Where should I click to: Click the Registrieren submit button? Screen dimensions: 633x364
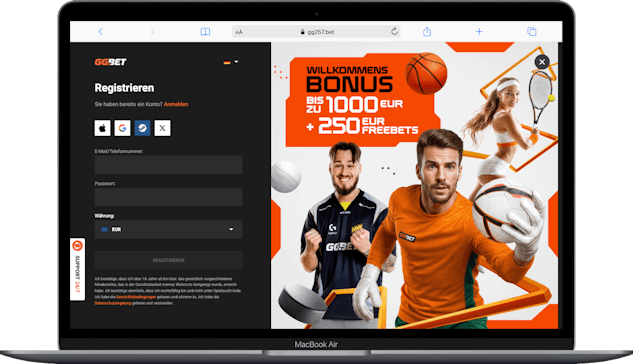168,260
